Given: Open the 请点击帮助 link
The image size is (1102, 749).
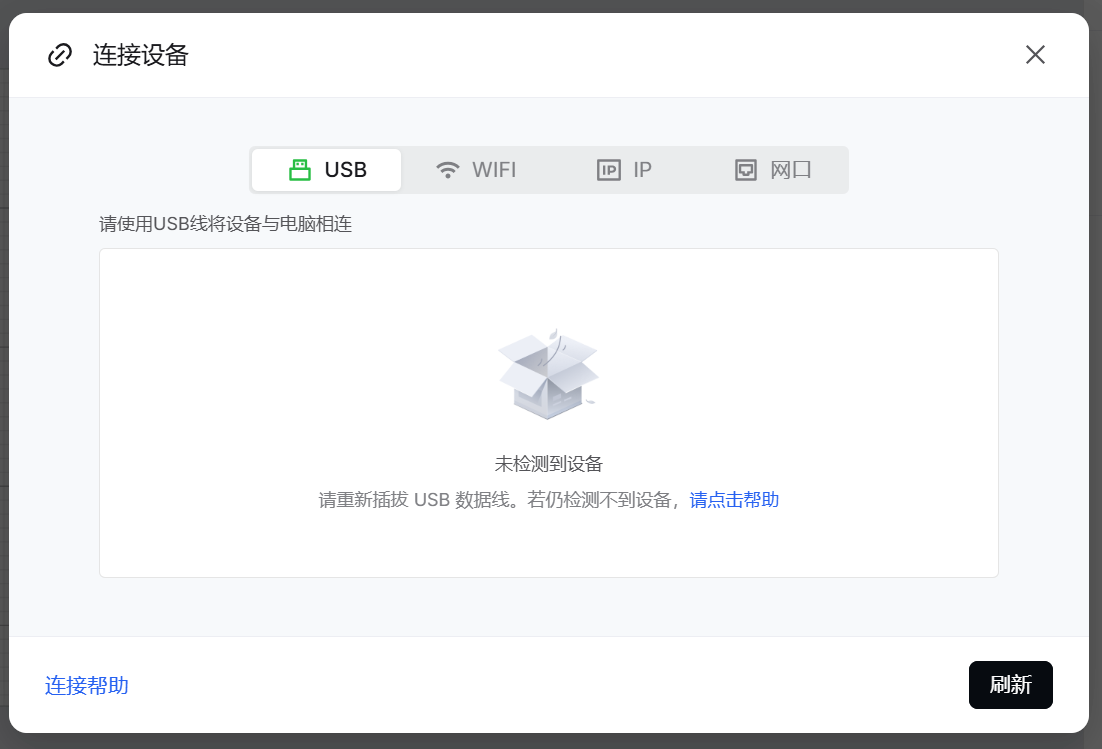Looking at the screenshot, I should (734, 500).
